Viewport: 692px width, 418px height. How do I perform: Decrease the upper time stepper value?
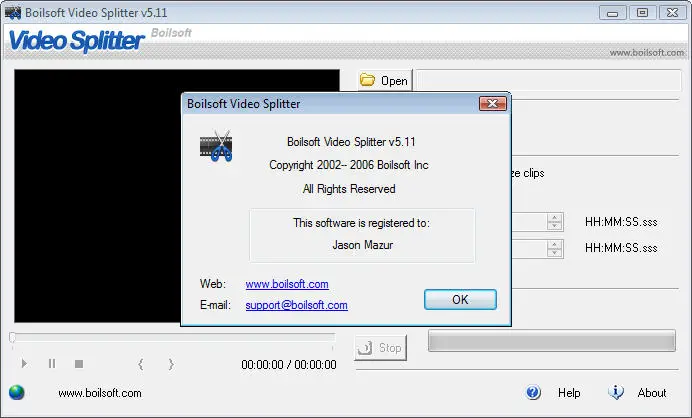coord(555,226)
